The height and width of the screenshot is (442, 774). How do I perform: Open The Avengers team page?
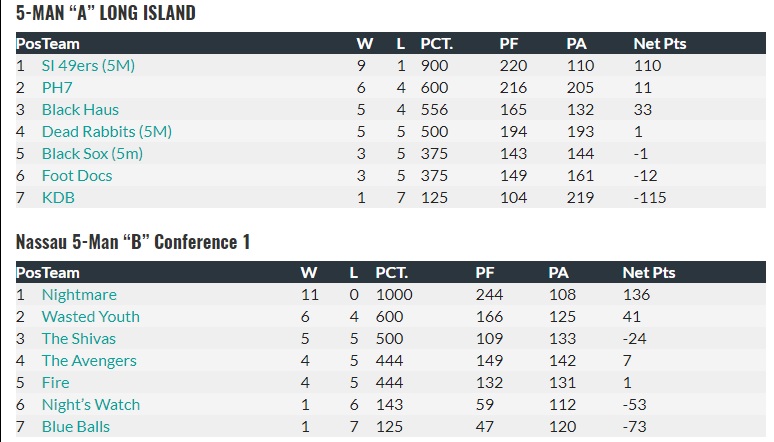coord(89,360)
